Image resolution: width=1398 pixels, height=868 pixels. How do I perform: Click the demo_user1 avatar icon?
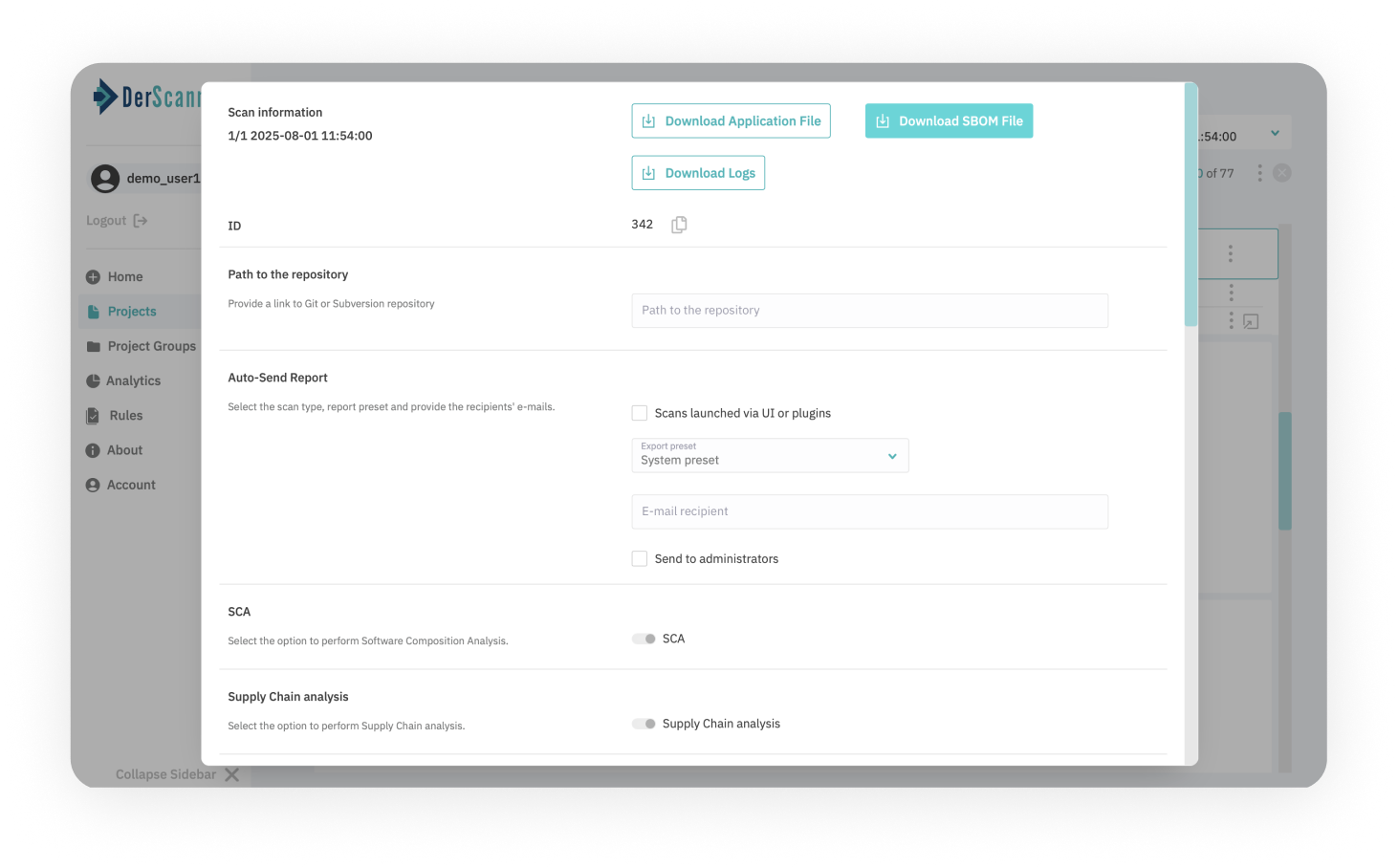tap(105, 178)
